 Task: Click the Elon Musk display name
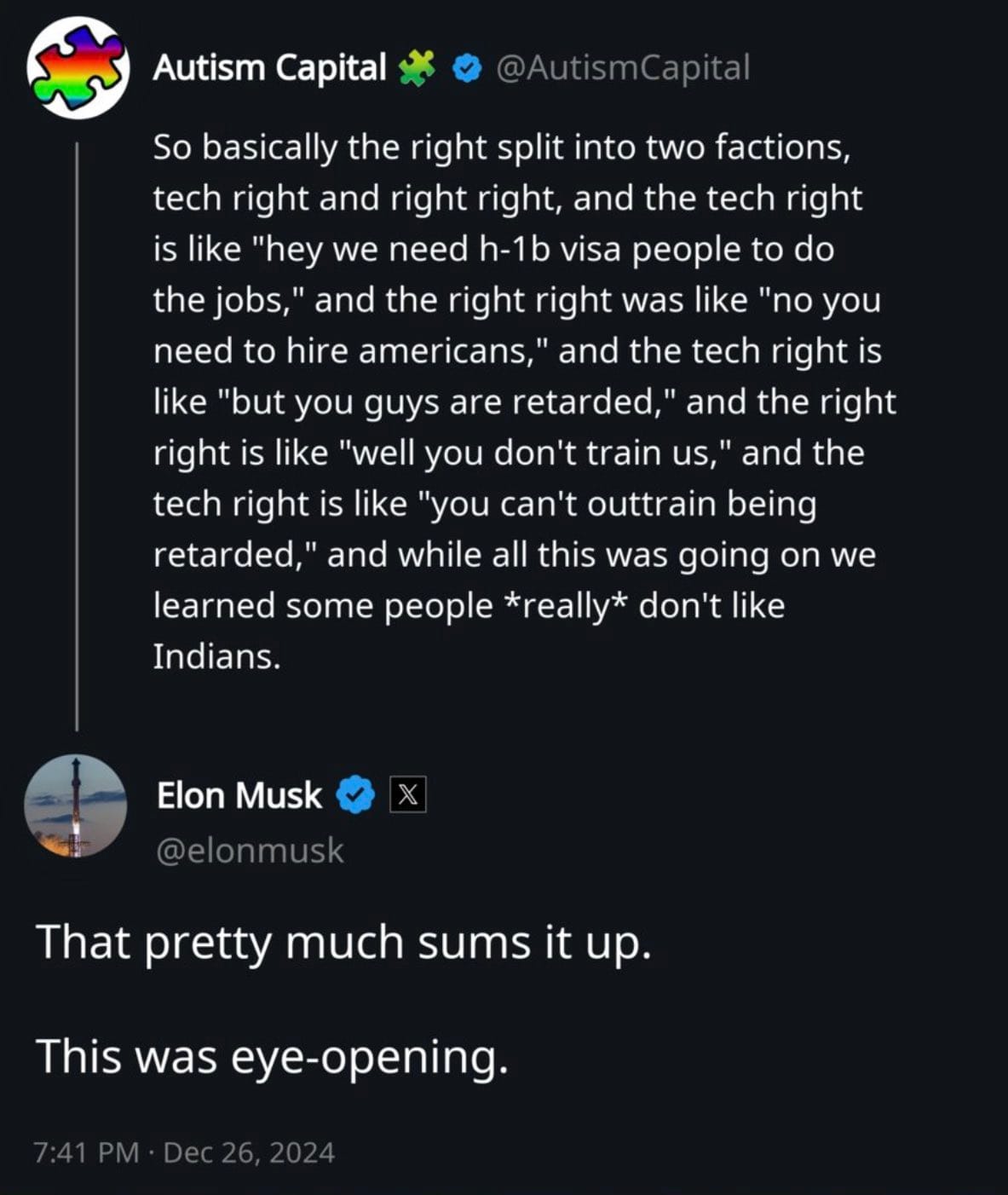[237, 795]
